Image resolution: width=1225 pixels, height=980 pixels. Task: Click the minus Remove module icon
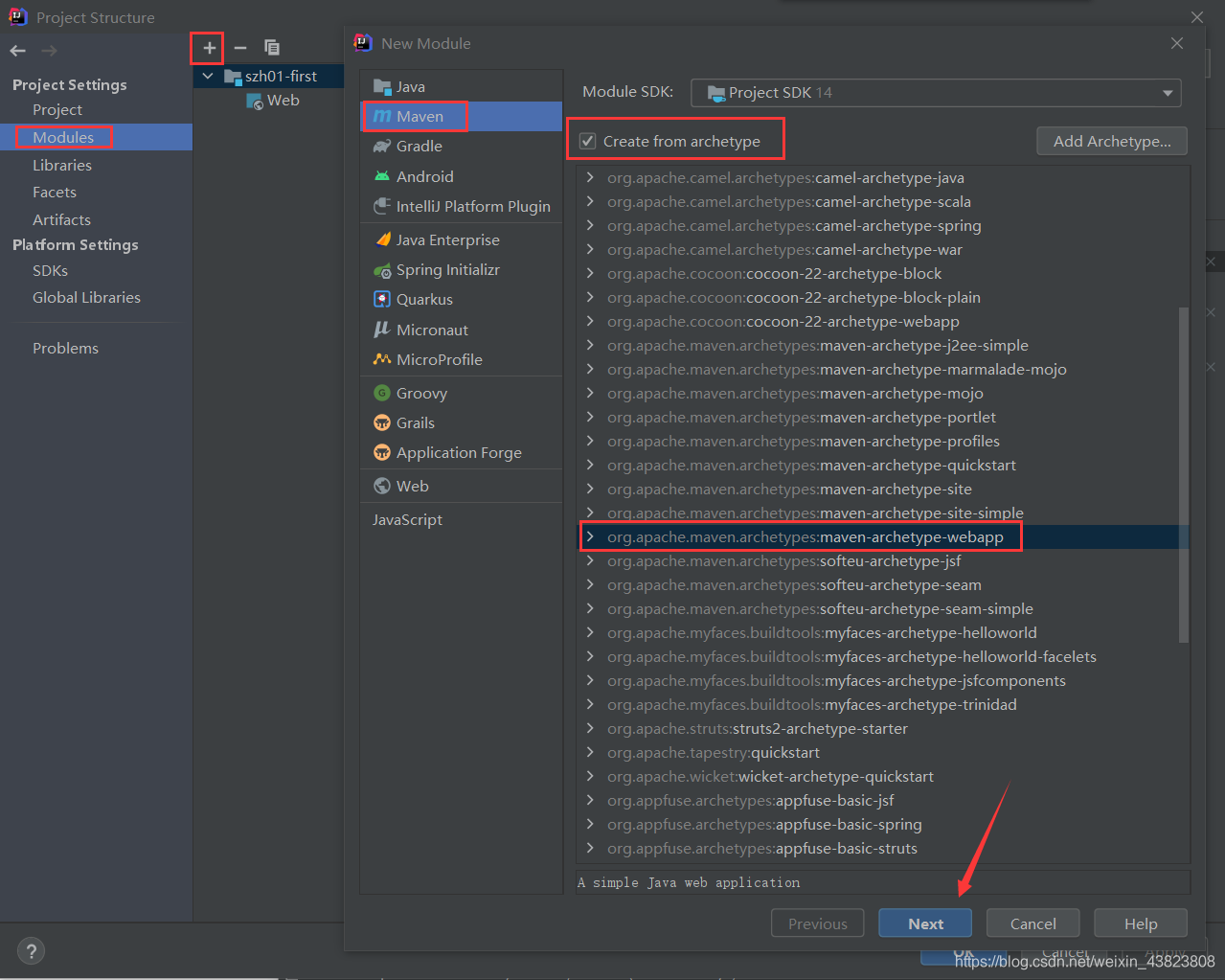(x=240, y=48)
